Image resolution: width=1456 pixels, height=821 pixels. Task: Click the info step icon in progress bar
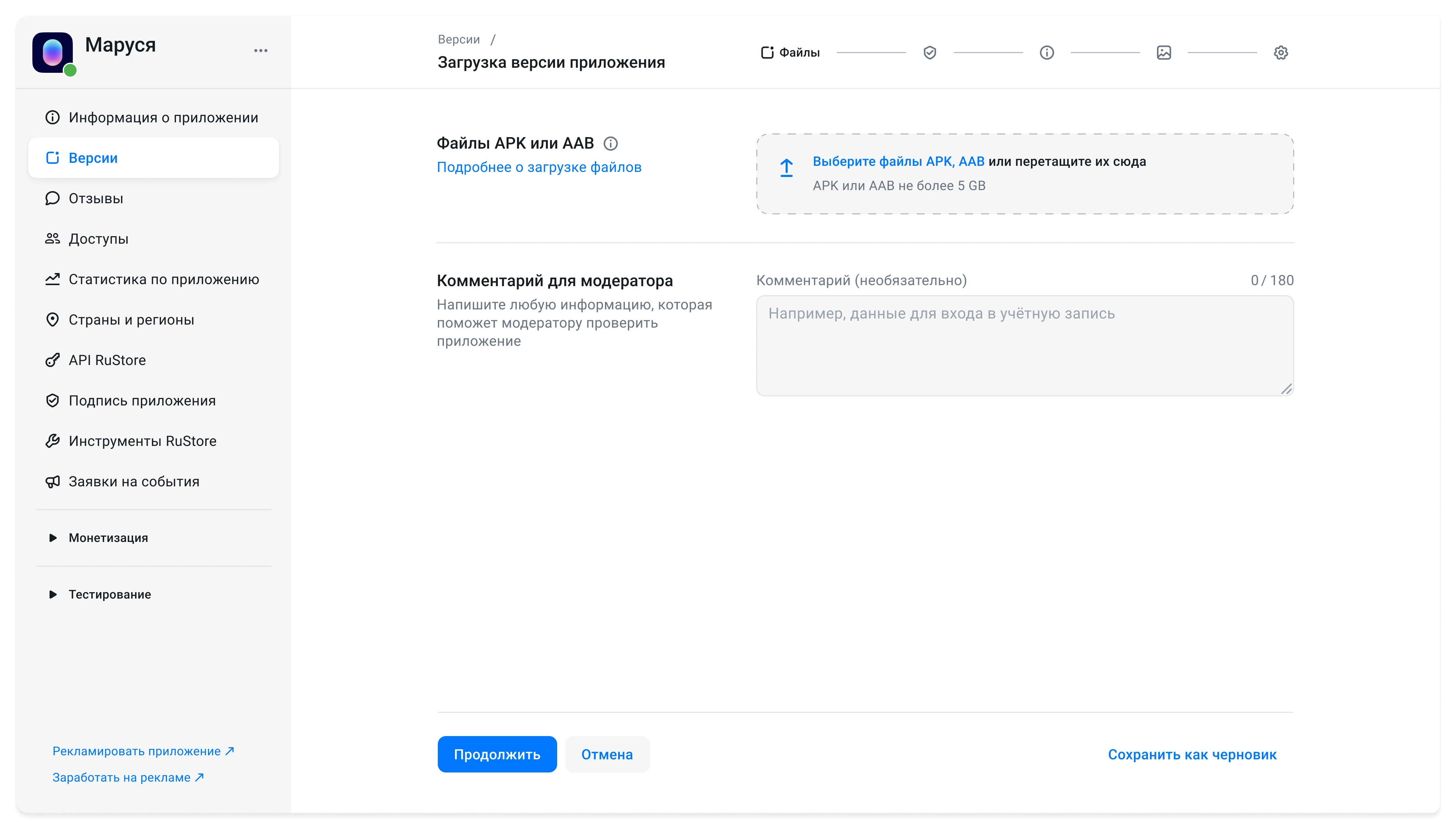tap(1047, 53)
